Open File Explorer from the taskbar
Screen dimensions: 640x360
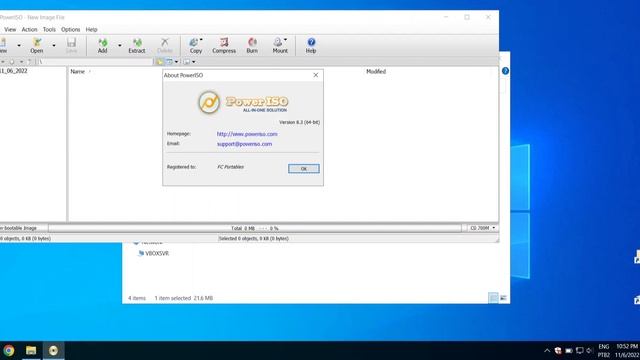click(31, 351)
